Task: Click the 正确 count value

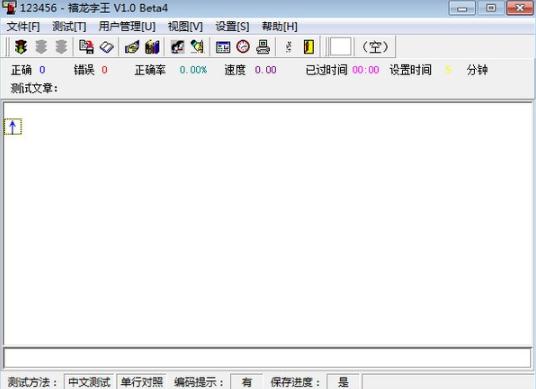Action: click(x=42, y=70)
